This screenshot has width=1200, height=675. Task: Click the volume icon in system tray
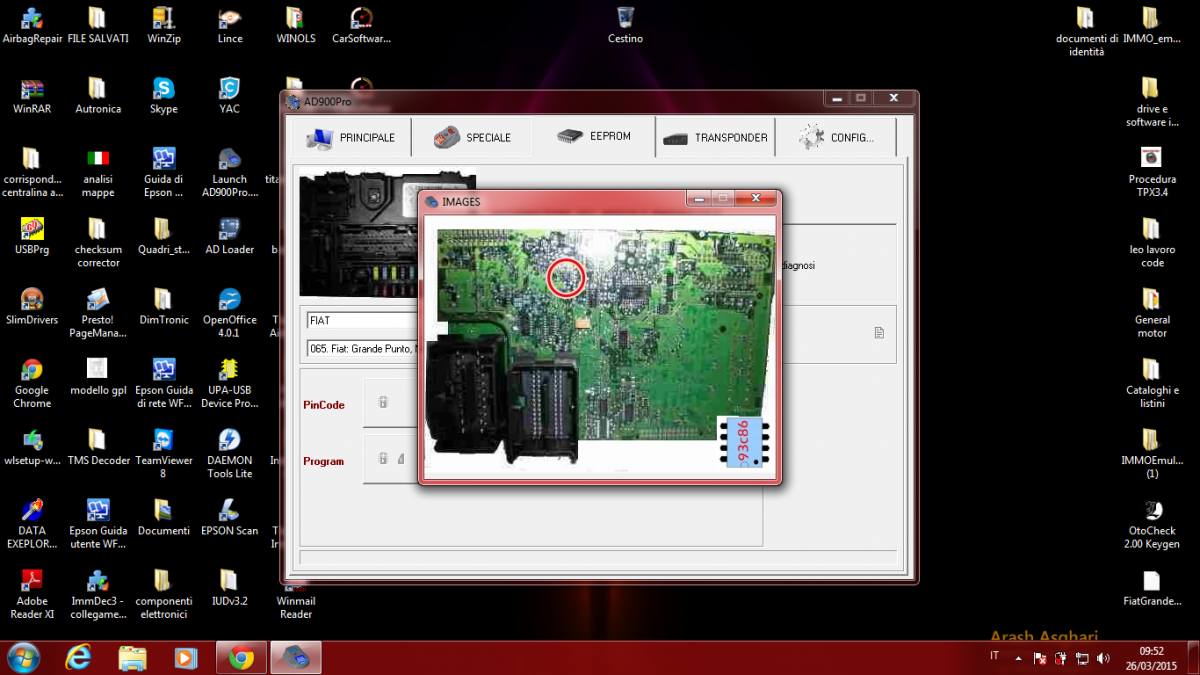tap(1103, 659)
